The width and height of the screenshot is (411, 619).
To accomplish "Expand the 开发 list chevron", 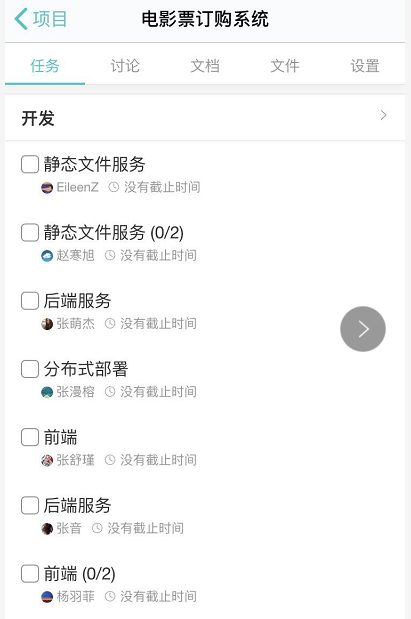I will 383,115.
